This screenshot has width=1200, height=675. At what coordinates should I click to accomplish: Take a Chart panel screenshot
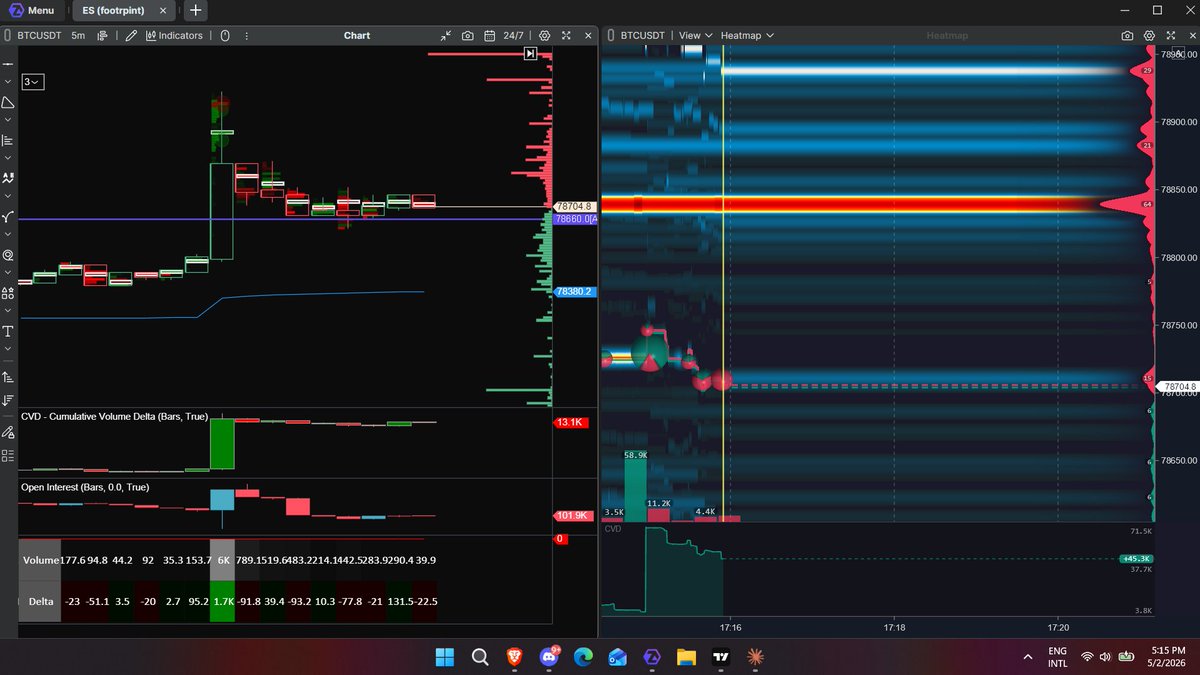pyautogui.click(x=468, y=35)
